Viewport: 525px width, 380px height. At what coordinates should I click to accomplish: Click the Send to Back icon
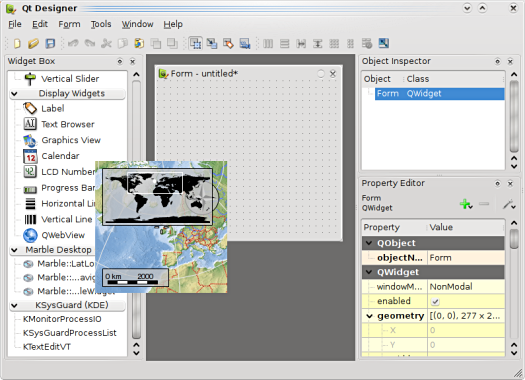[156, 44]
